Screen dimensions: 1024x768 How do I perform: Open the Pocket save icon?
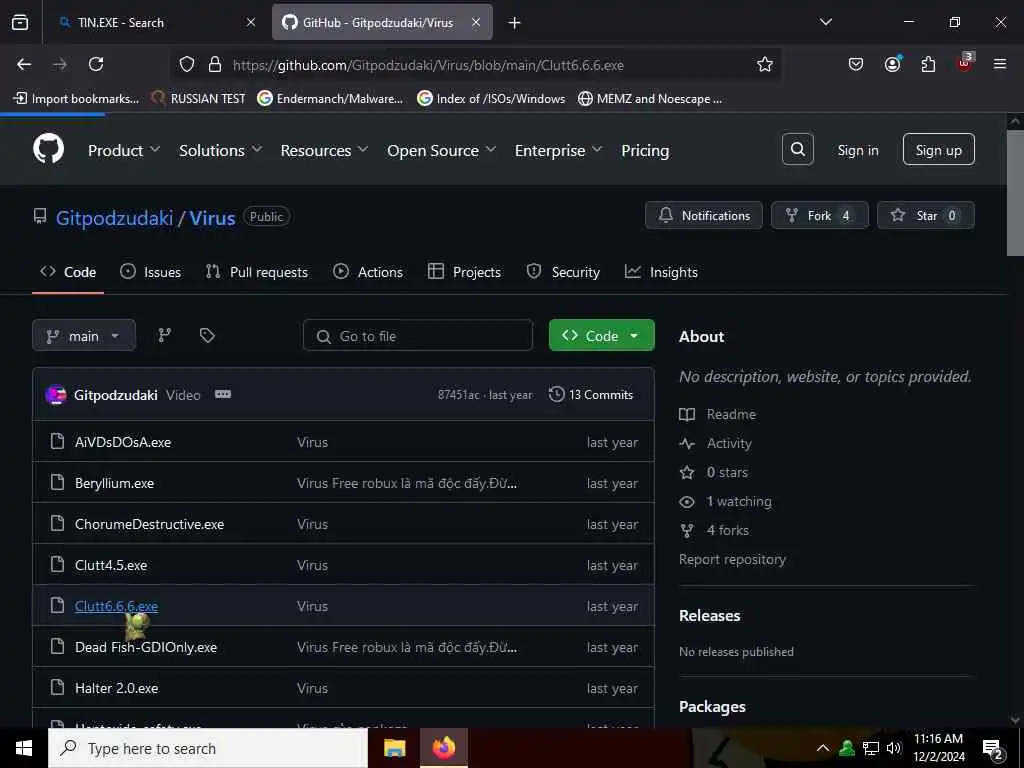coord(856,64)
